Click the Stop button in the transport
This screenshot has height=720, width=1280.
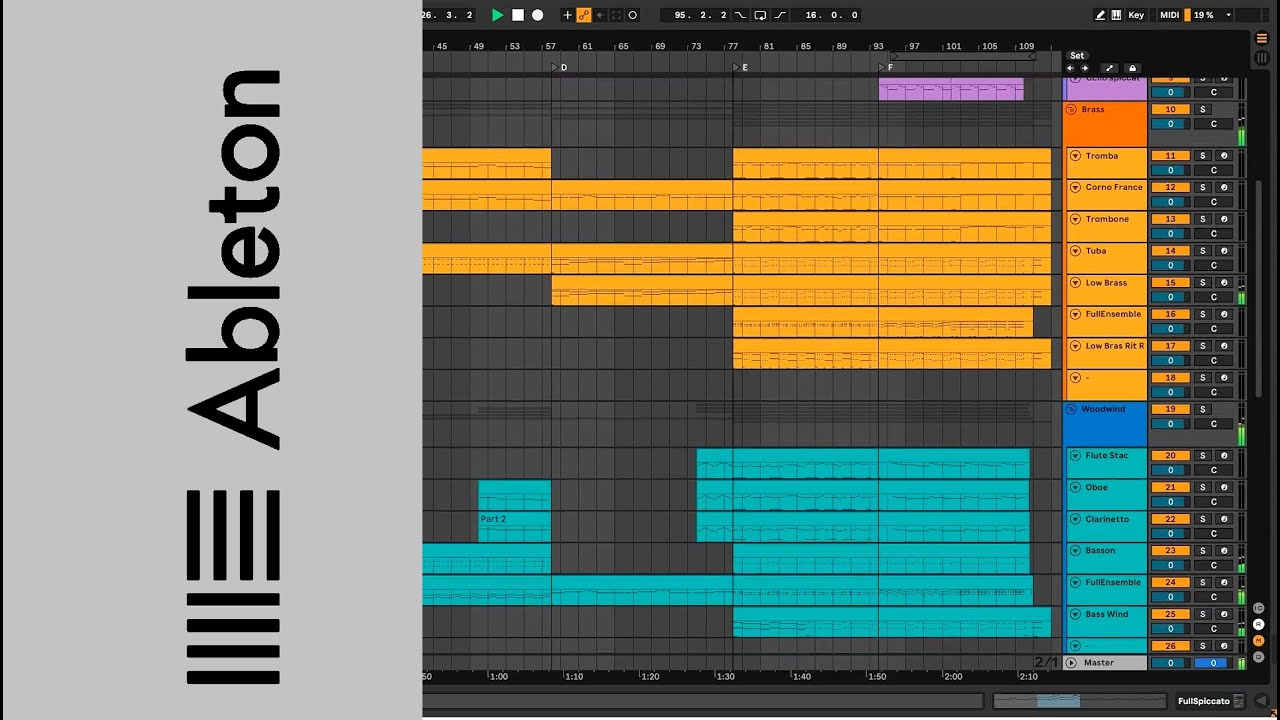[518, 15]
